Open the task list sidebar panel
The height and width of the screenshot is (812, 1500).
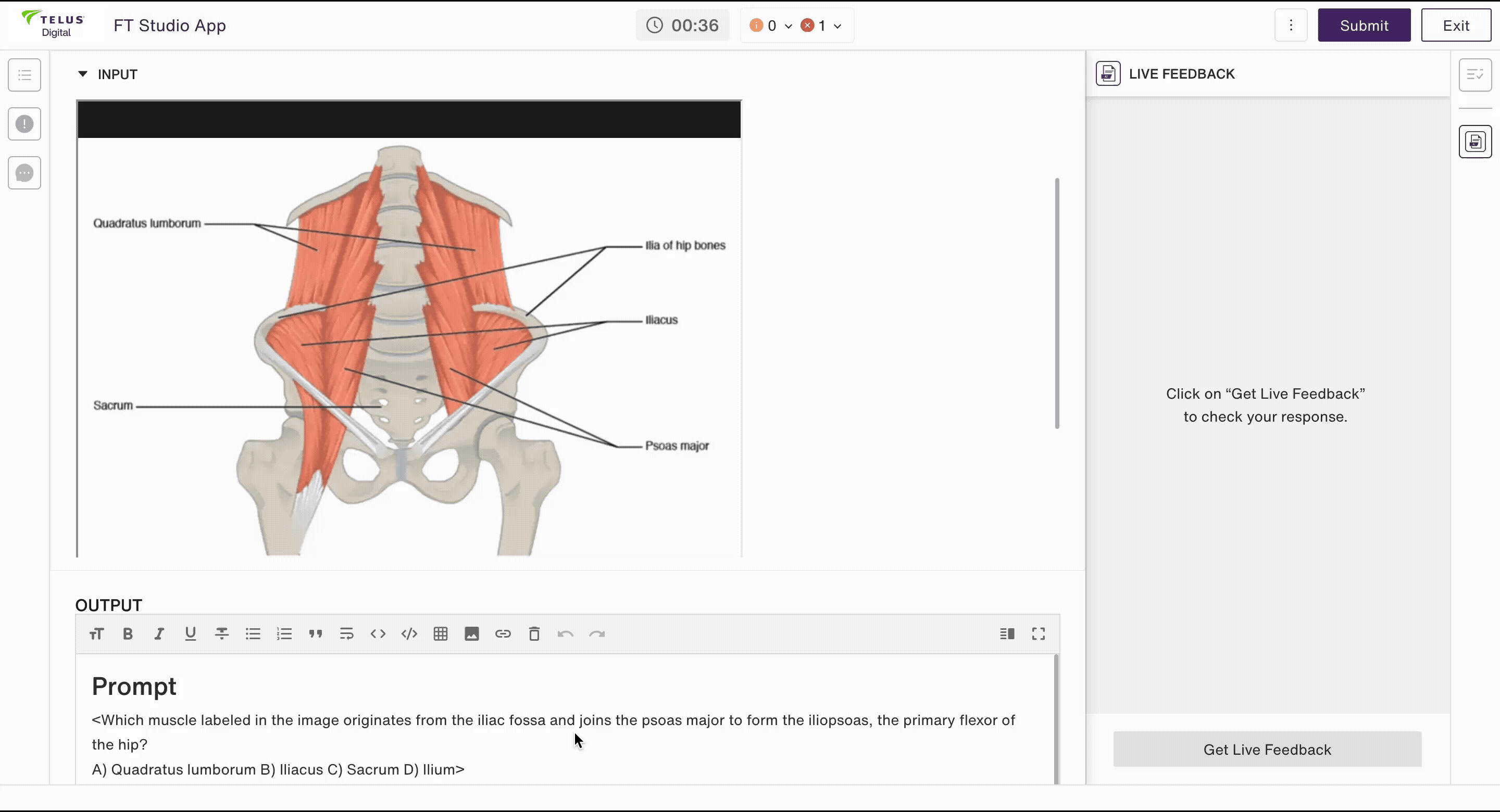pyautogui.click(x=24, y=74)
